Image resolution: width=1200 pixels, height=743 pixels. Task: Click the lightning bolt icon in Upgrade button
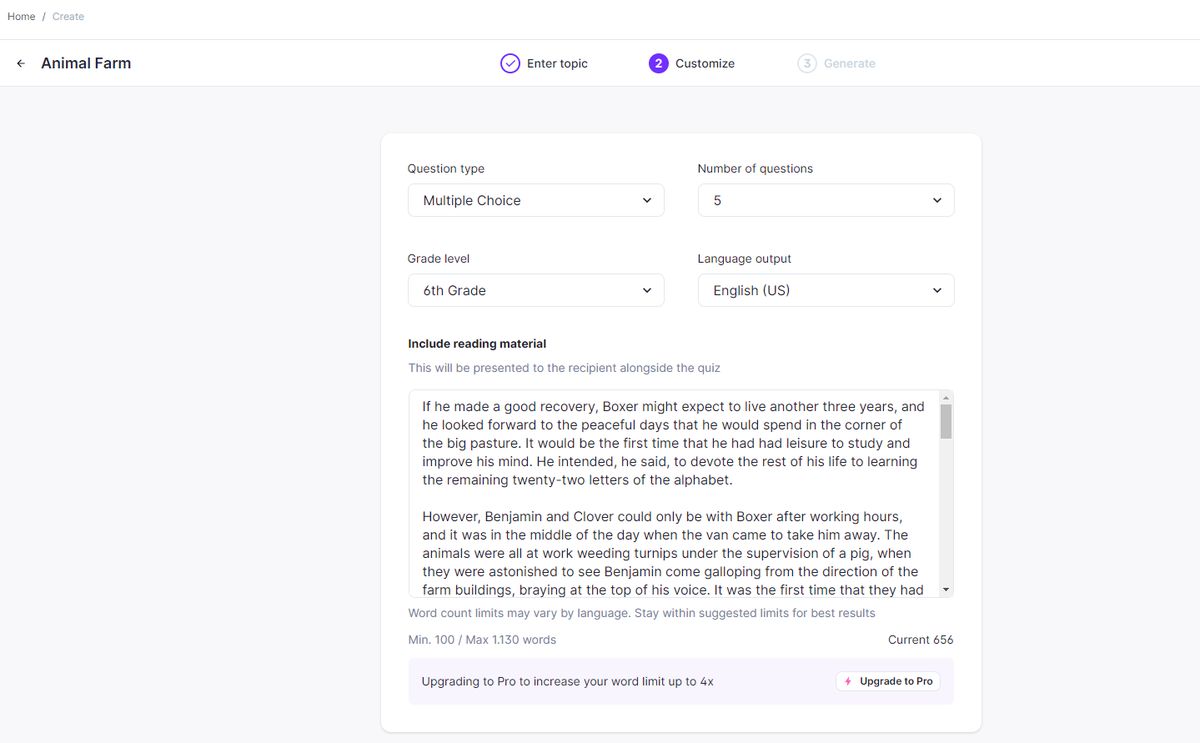click(848, 681)
